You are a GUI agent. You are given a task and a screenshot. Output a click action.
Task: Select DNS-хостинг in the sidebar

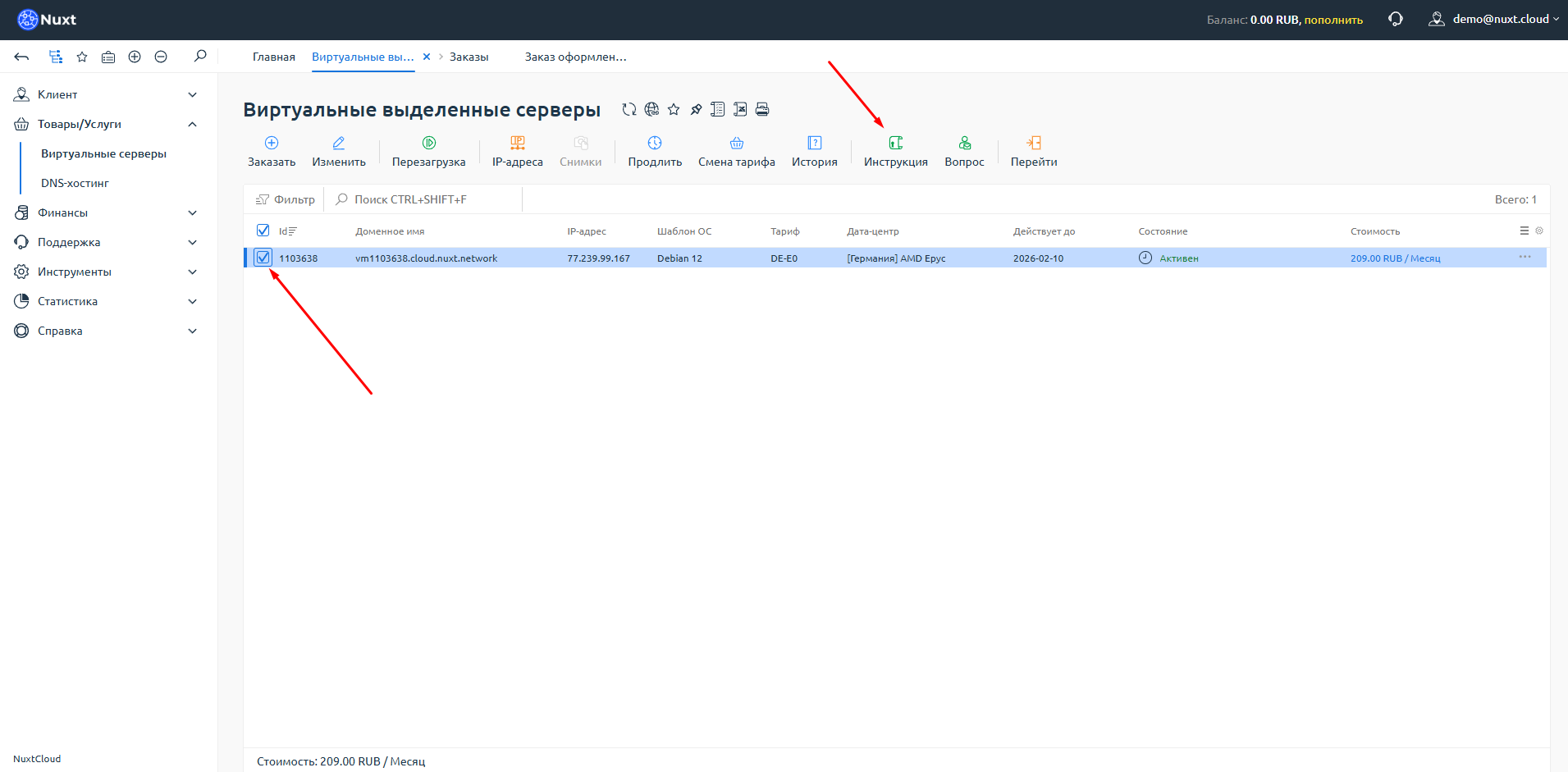pyautogui.click(x=75, y=183)
